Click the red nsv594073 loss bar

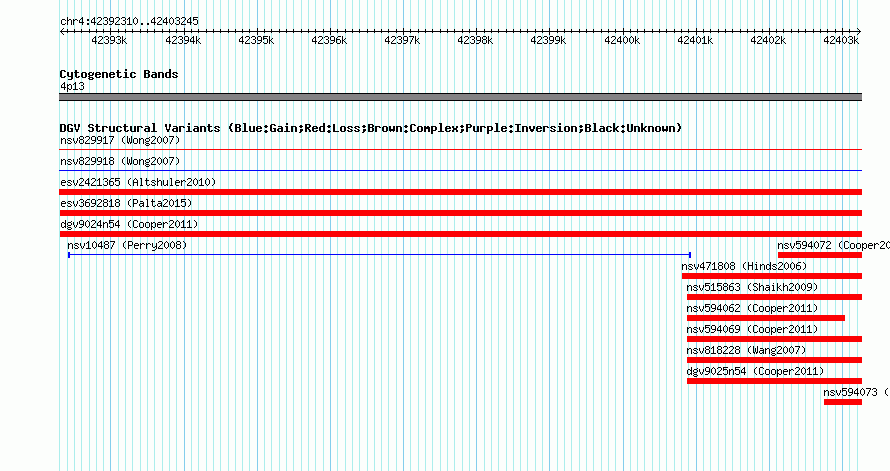(843, 402)
